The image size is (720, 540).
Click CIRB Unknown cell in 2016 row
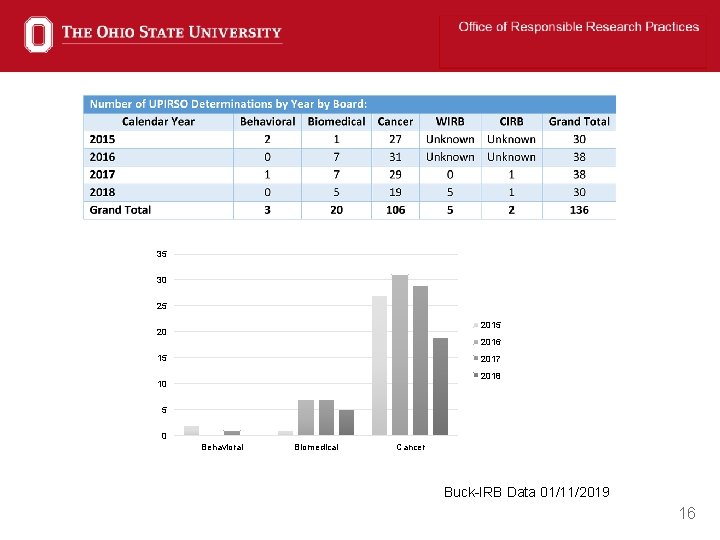(512, 157)
